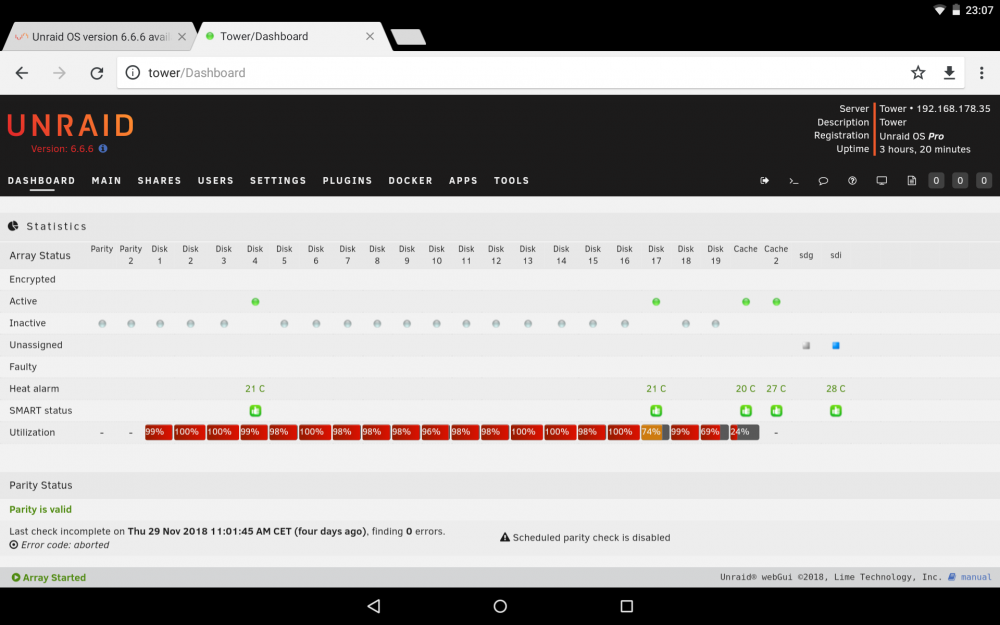Open the system info monitor icon
This screenshot has height=625, width=1000.
[881, 180]
